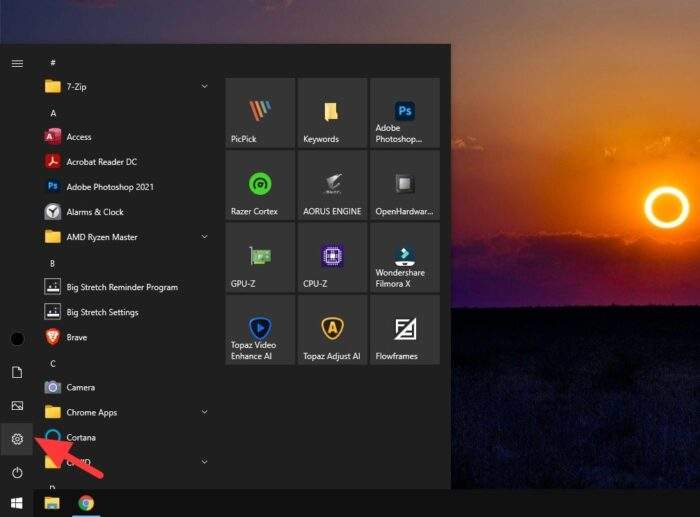Image resolution: width=700 pixels, height=517 pixels.
Task: Open Google Chrome from the taskbar
Action: 86,503
